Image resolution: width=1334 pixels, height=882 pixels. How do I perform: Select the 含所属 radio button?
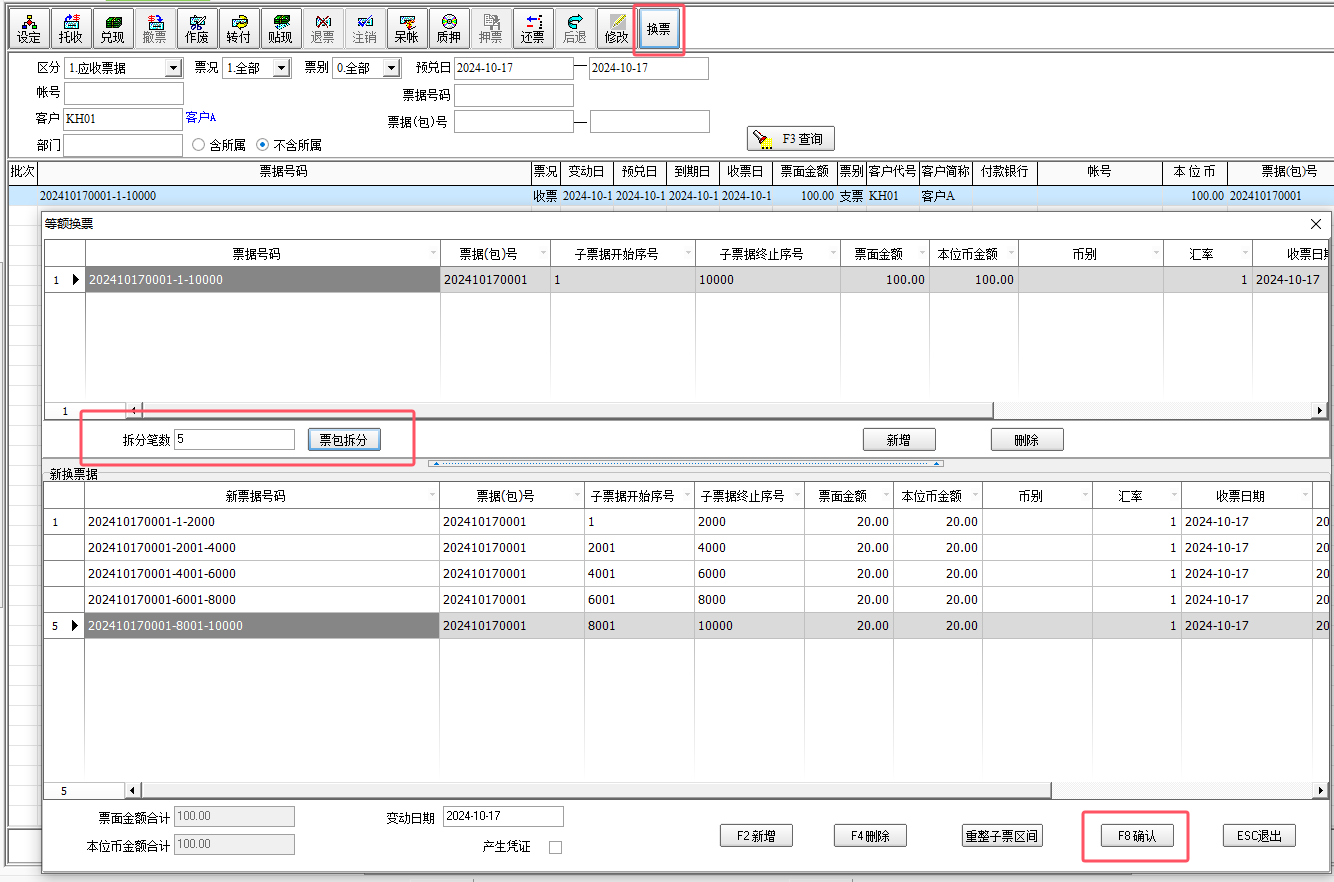pyautogui.click(x=199, y=145)
